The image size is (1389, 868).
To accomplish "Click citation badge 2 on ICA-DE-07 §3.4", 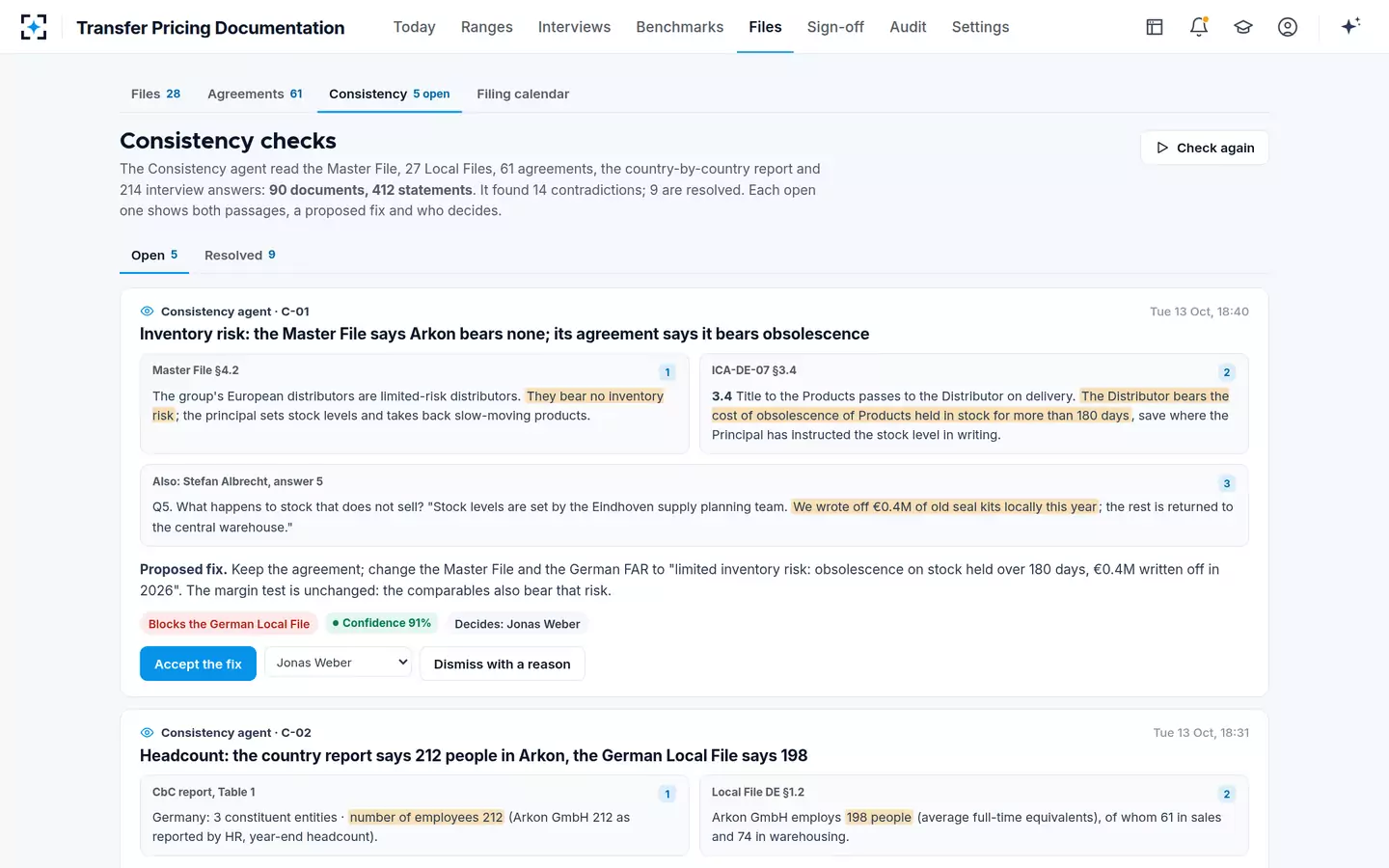I will [1227, 372].
